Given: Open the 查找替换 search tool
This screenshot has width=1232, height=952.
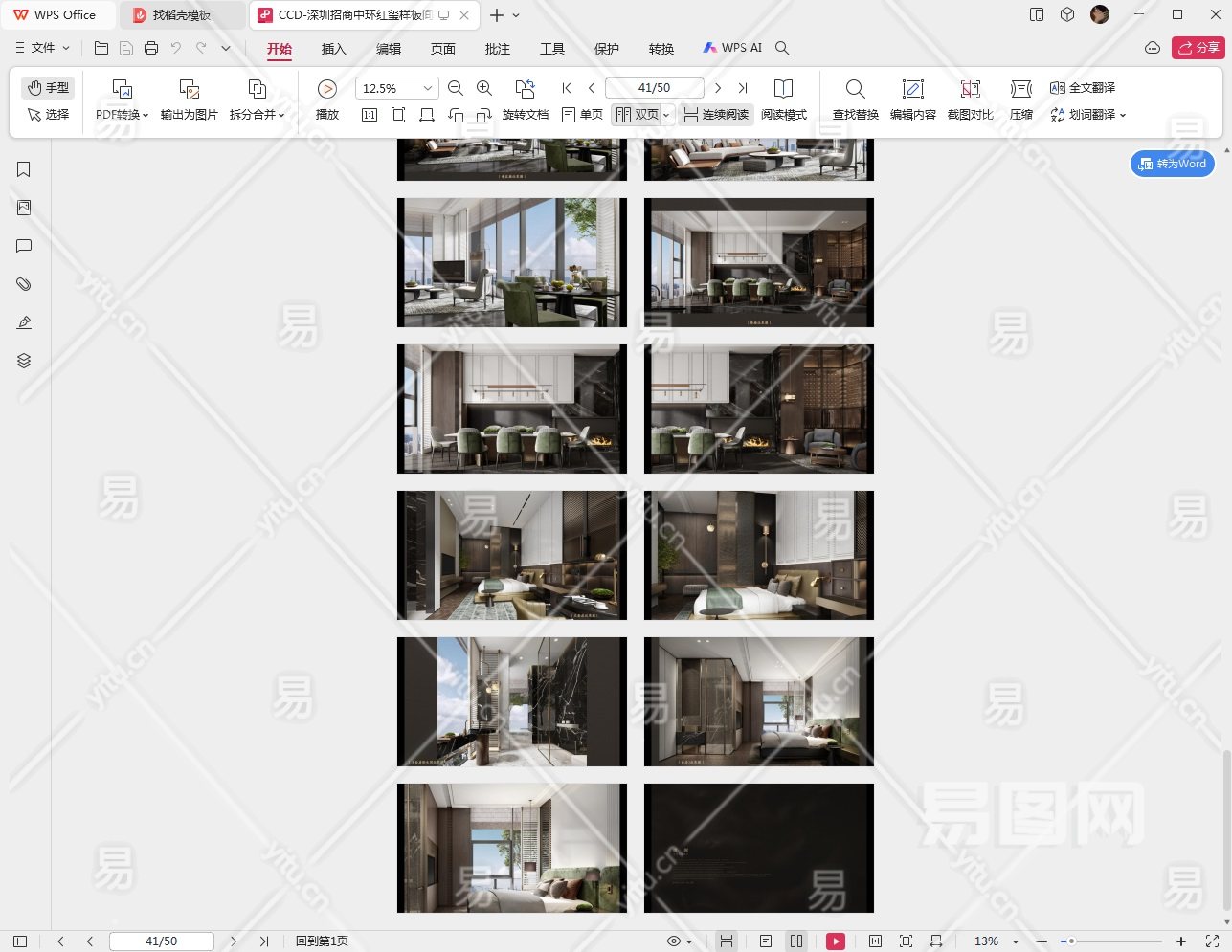Looking at the screenshot, I should 855,89.
